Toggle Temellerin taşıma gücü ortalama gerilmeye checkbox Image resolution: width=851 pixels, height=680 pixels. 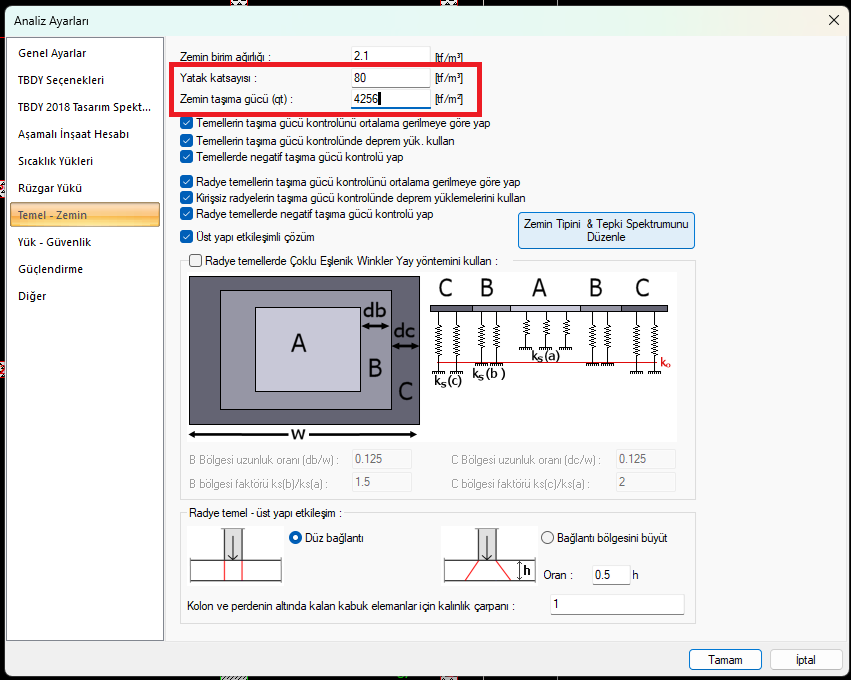(186, 123)
